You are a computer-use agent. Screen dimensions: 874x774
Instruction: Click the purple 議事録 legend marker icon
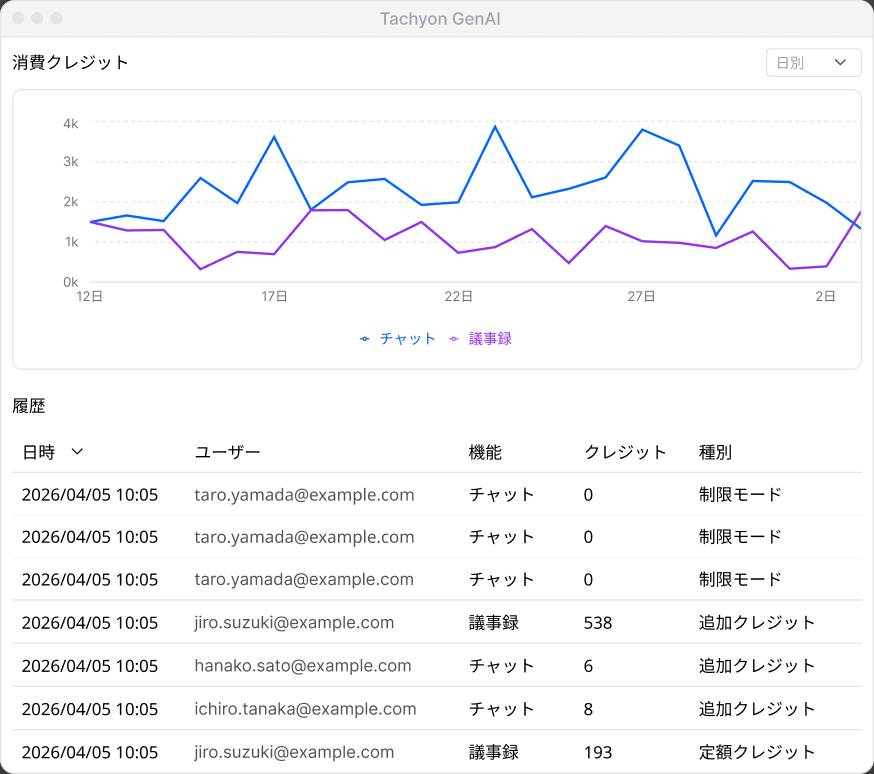pyautogui.click(x=454, y=339)
